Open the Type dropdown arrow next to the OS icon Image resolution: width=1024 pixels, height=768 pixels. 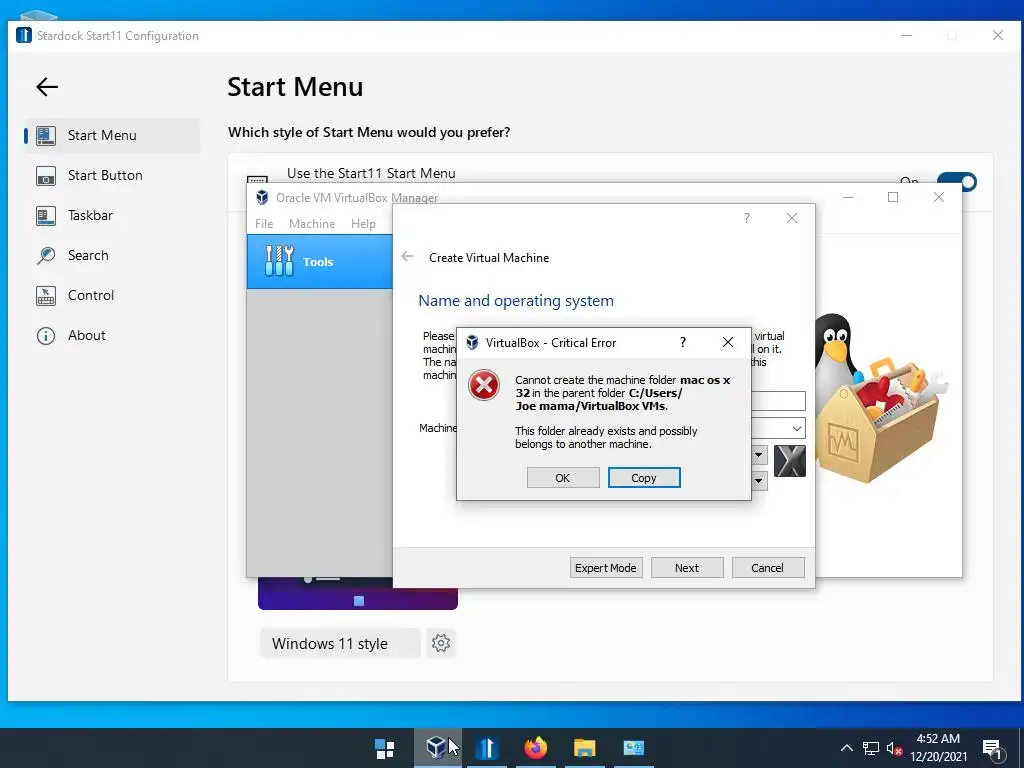(759, 455)
